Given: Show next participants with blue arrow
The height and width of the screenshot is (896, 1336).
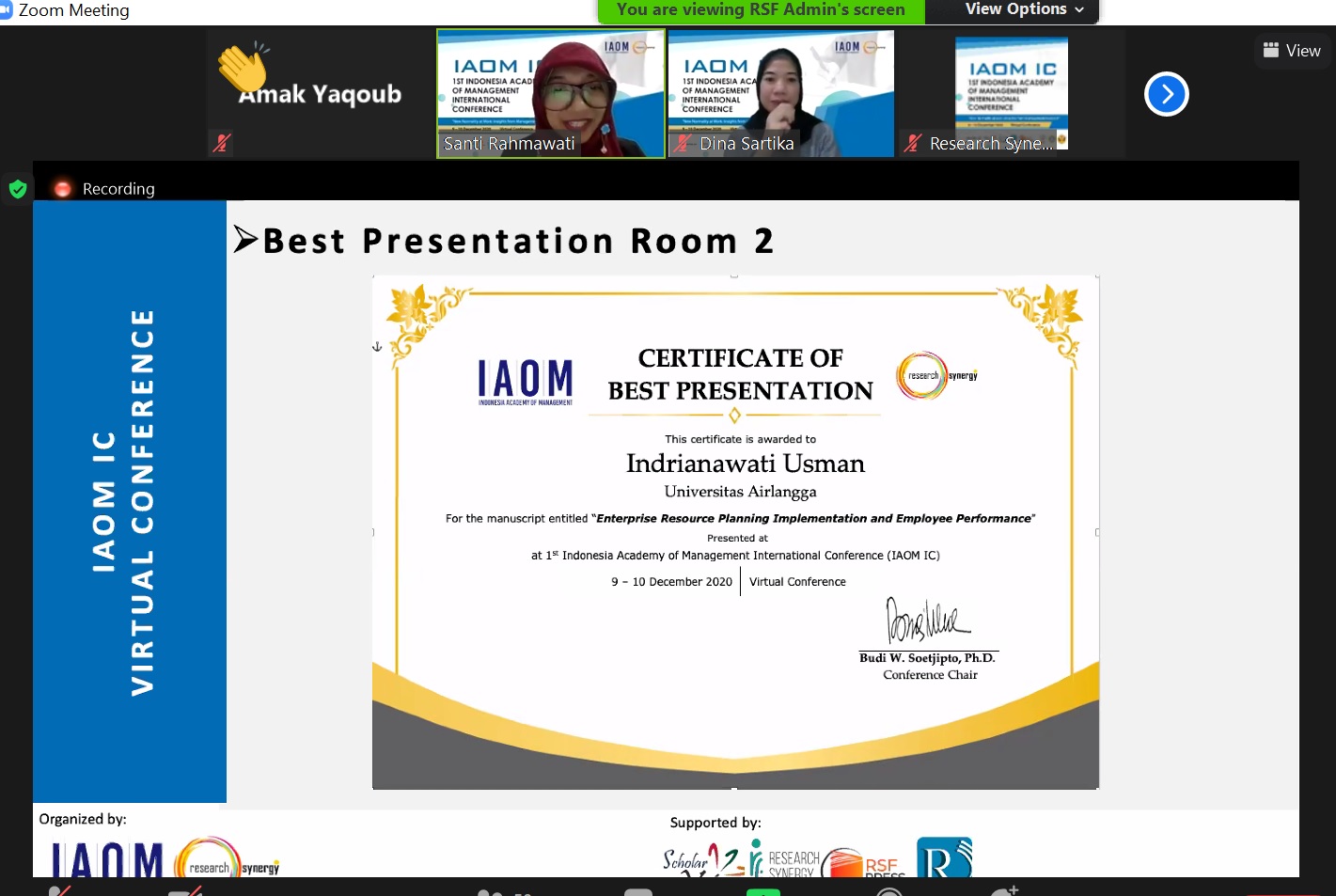Looking at the screenshot, I should (1167, 94).
